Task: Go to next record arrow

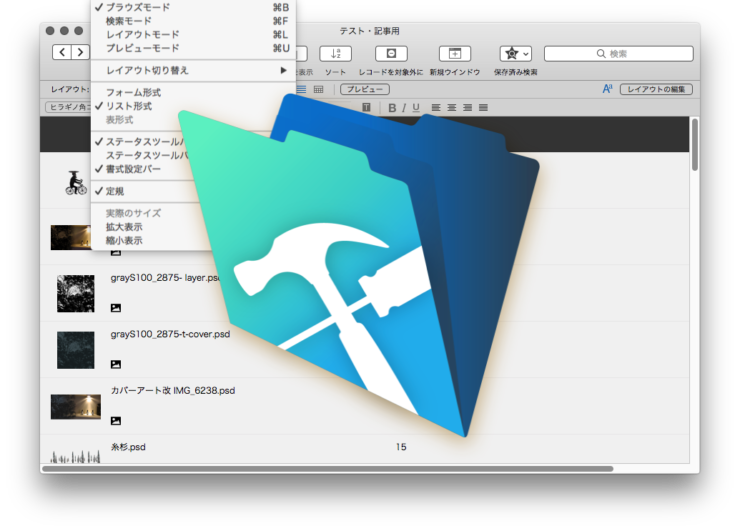Action: (x=80, y=52)
